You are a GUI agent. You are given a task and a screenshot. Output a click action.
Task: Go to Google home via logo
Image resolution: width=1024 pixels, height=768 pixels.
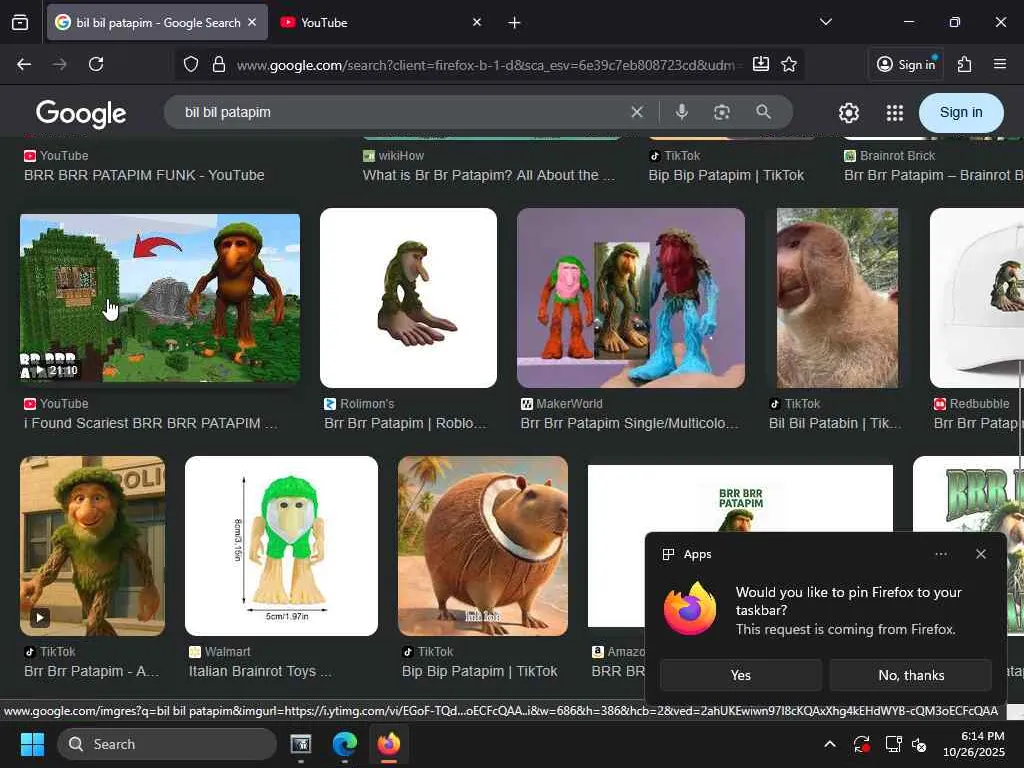pos(81,114)
